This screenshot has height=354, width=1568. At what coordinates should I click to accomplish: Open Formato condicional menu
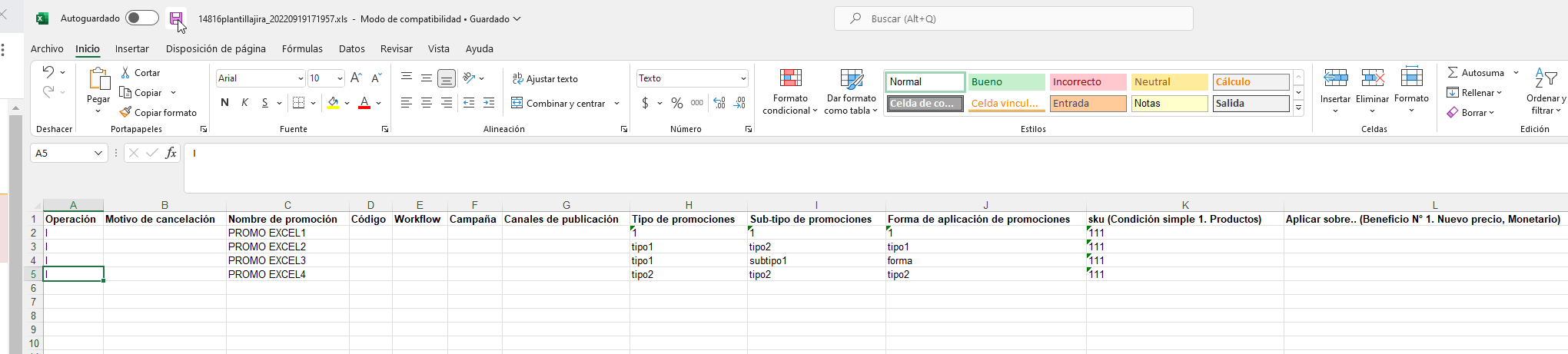[790, 92]
